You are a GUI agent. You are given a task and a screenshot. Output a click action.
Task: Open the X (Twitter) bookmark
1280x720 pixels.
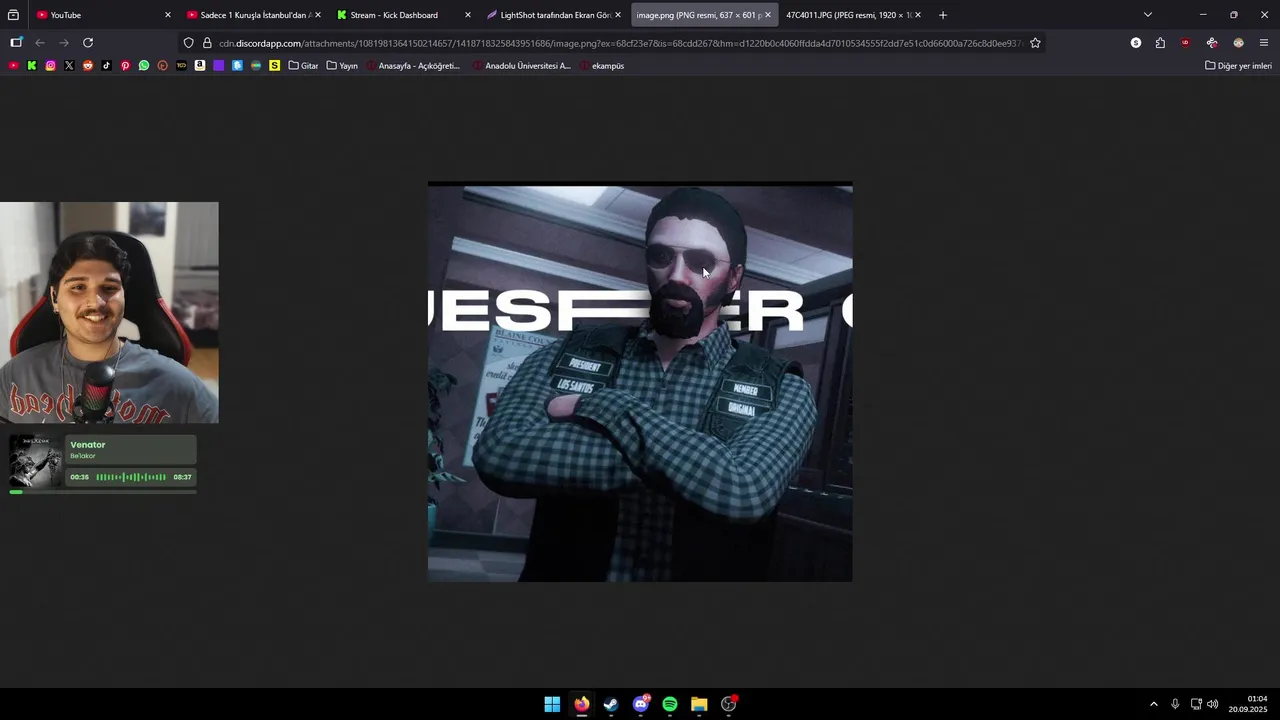pyautogui.click(x=69, y=66)
